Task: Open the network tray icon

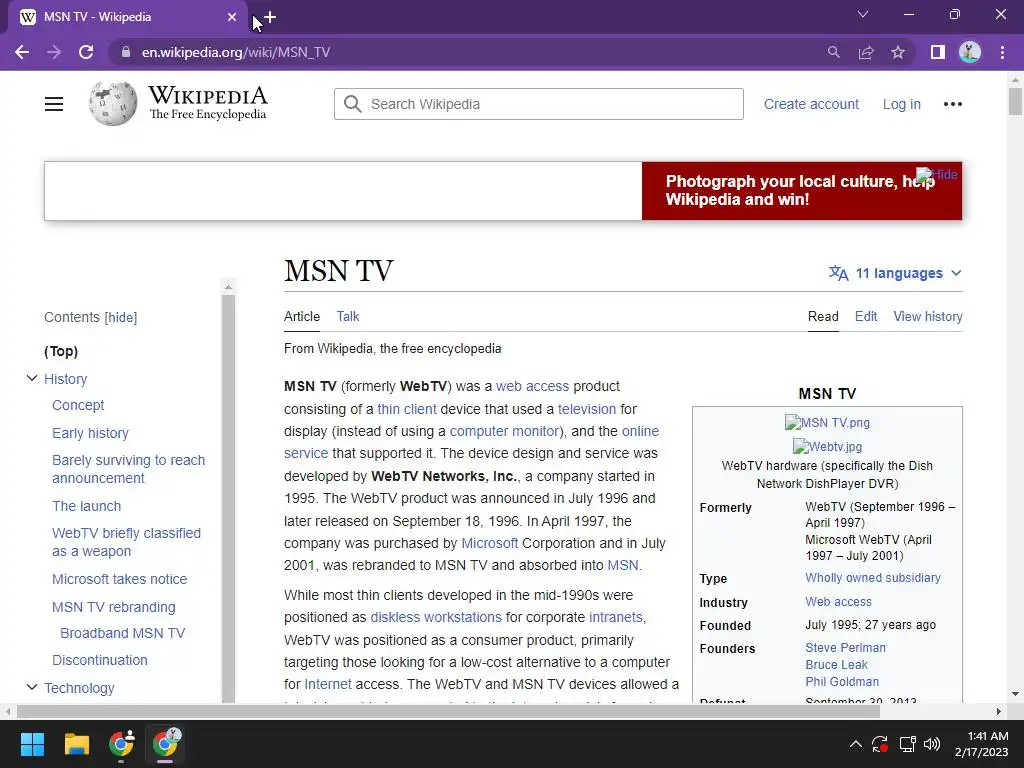Action: pyautogui.click(x=907, y=744)
